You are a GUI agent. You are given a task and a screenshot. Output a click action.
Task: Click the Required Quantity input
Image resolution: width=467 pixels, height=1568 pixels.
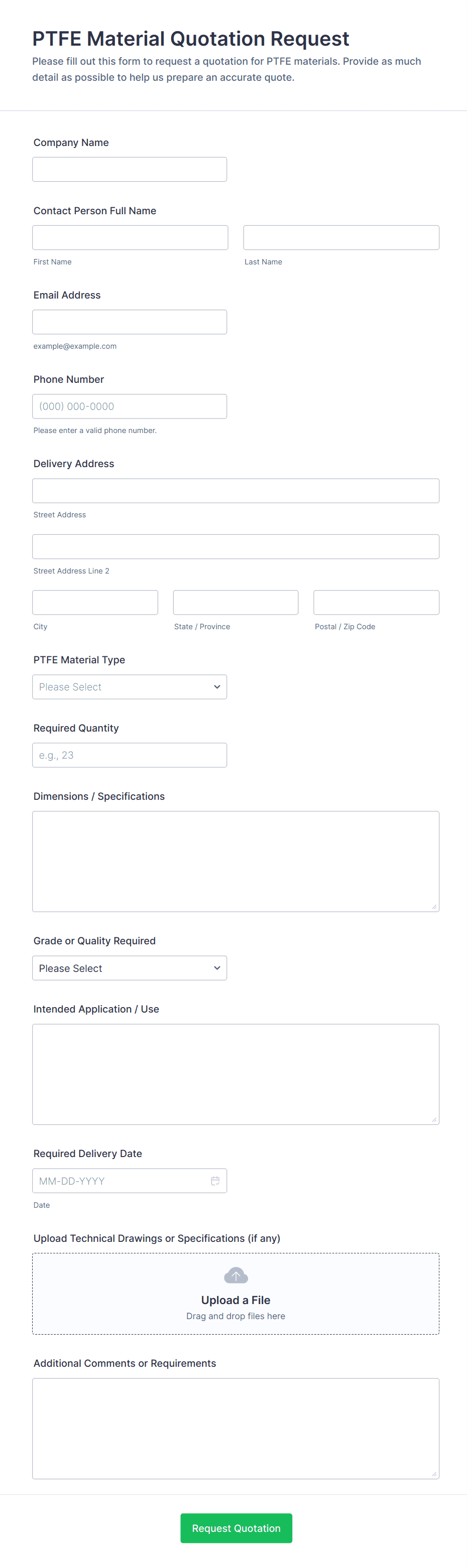pos(129,755)
